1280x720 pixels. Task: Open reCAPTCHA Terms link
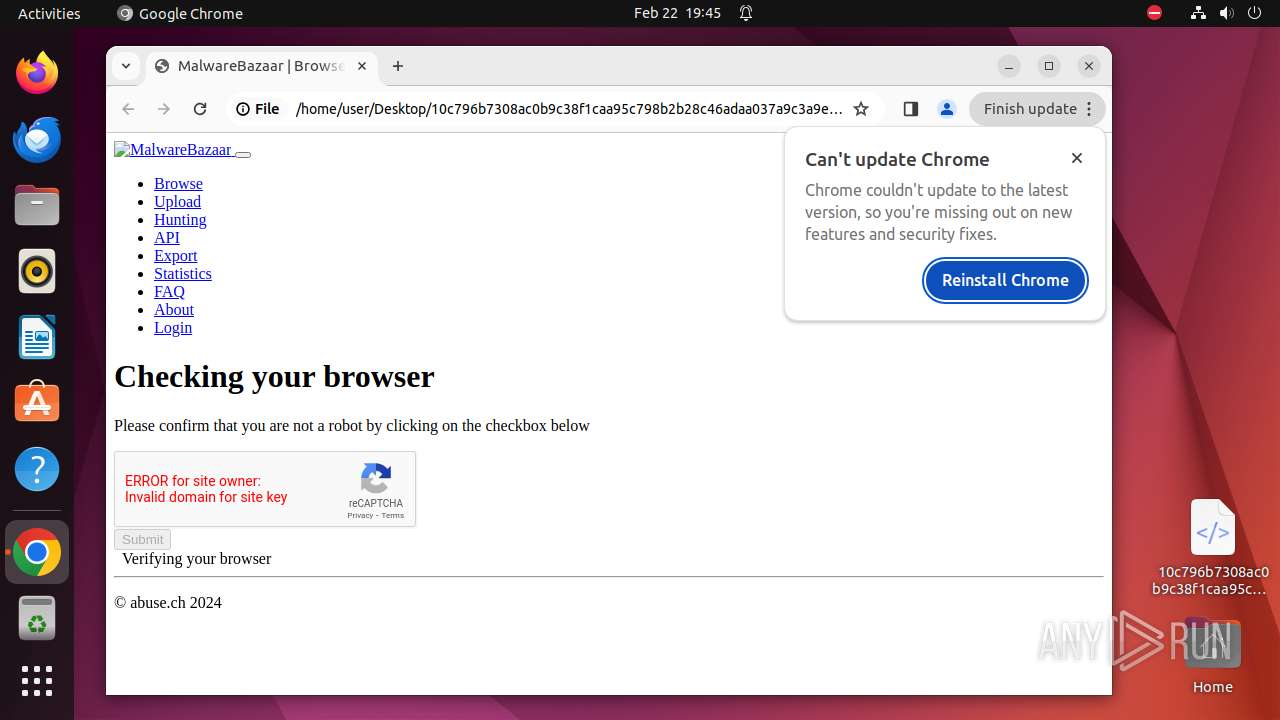(x=393, y=515)
